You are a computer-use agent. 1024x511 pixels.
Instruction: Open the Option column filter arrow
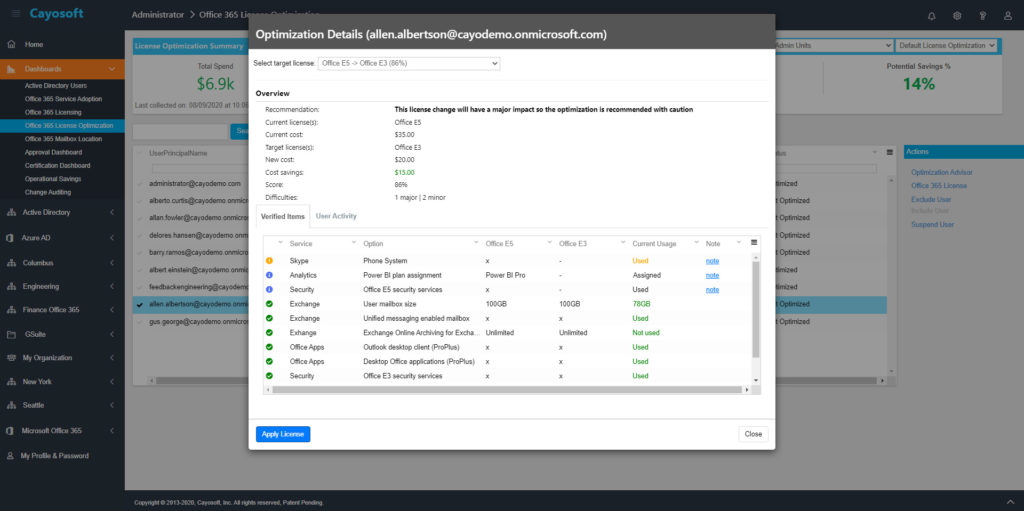(477, 243)
